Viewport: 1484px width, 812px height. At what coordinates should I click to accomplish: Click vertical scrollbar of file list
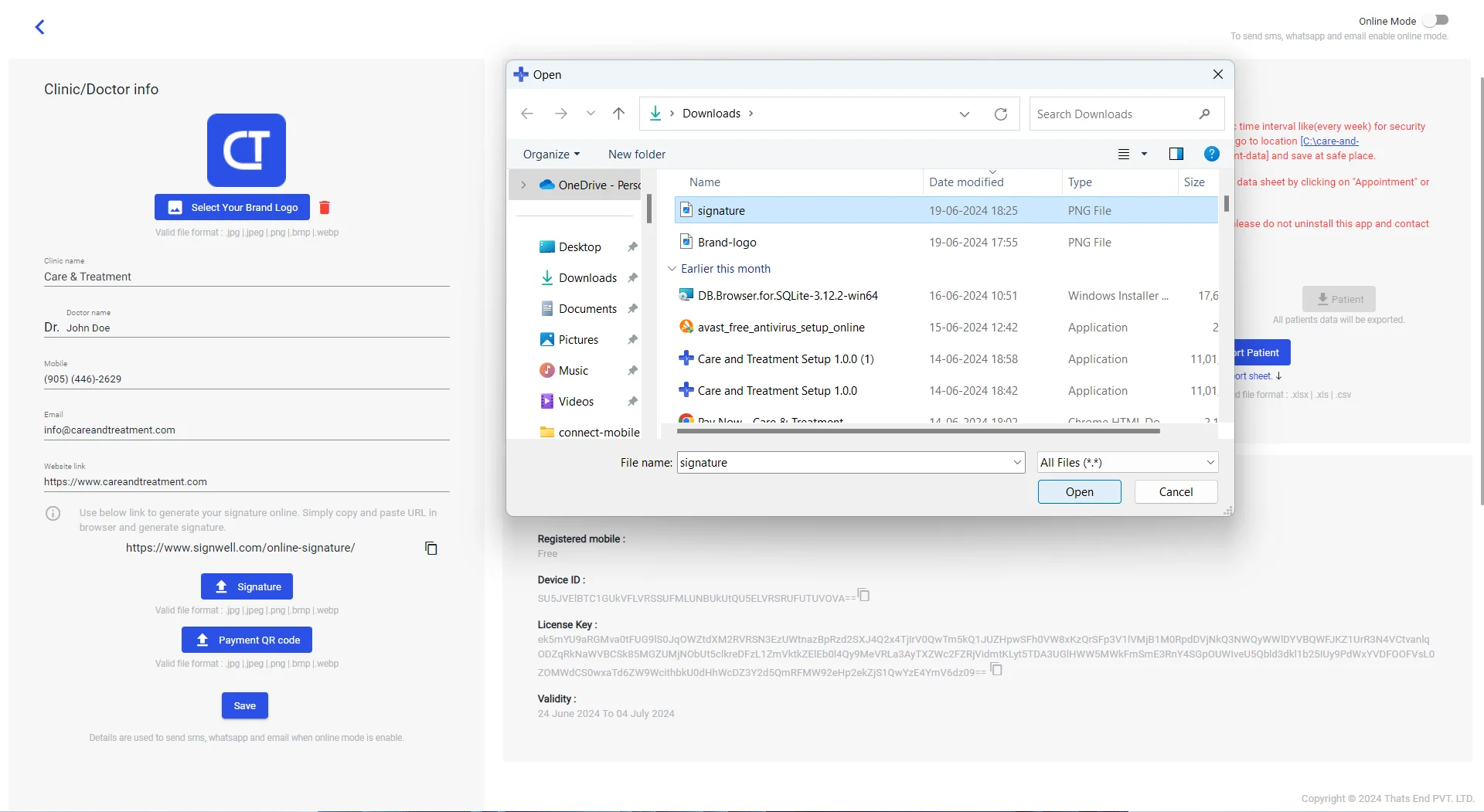click(1226, 205)
